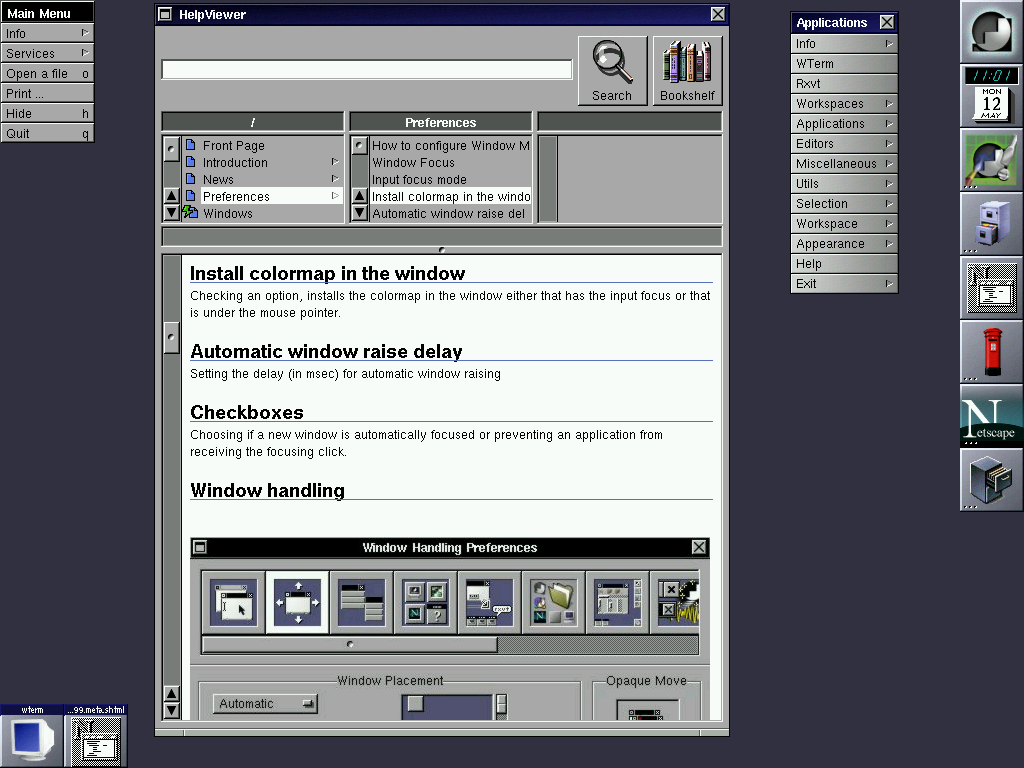Open the Bookshelf in HelpViewer
The image size is (1024, 768).
tap(687, 70)
